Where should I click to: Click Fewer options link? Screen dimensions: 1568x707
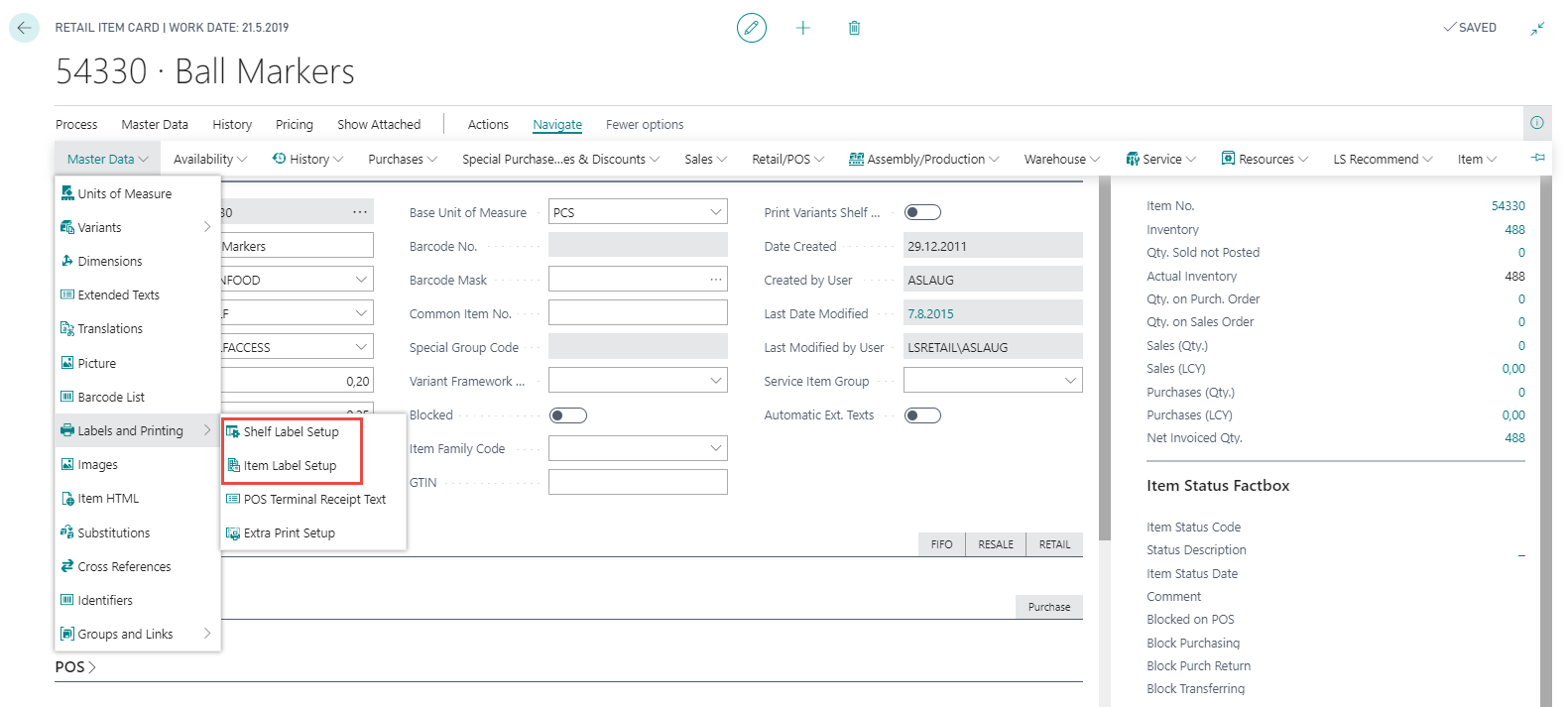click(645, 125)
